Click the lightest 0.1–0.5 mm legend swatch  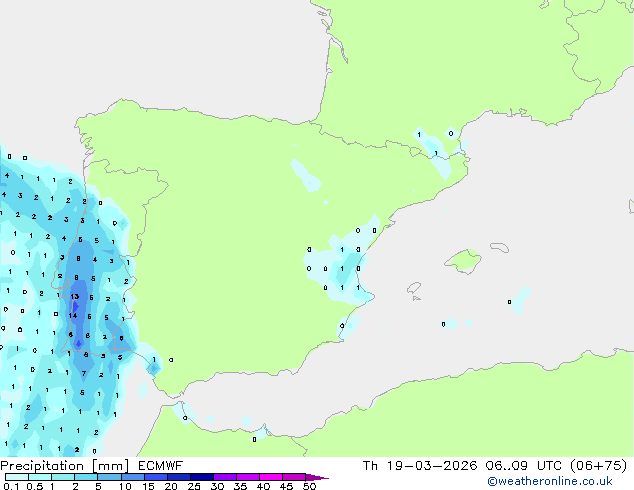click(x=17, y=477)
